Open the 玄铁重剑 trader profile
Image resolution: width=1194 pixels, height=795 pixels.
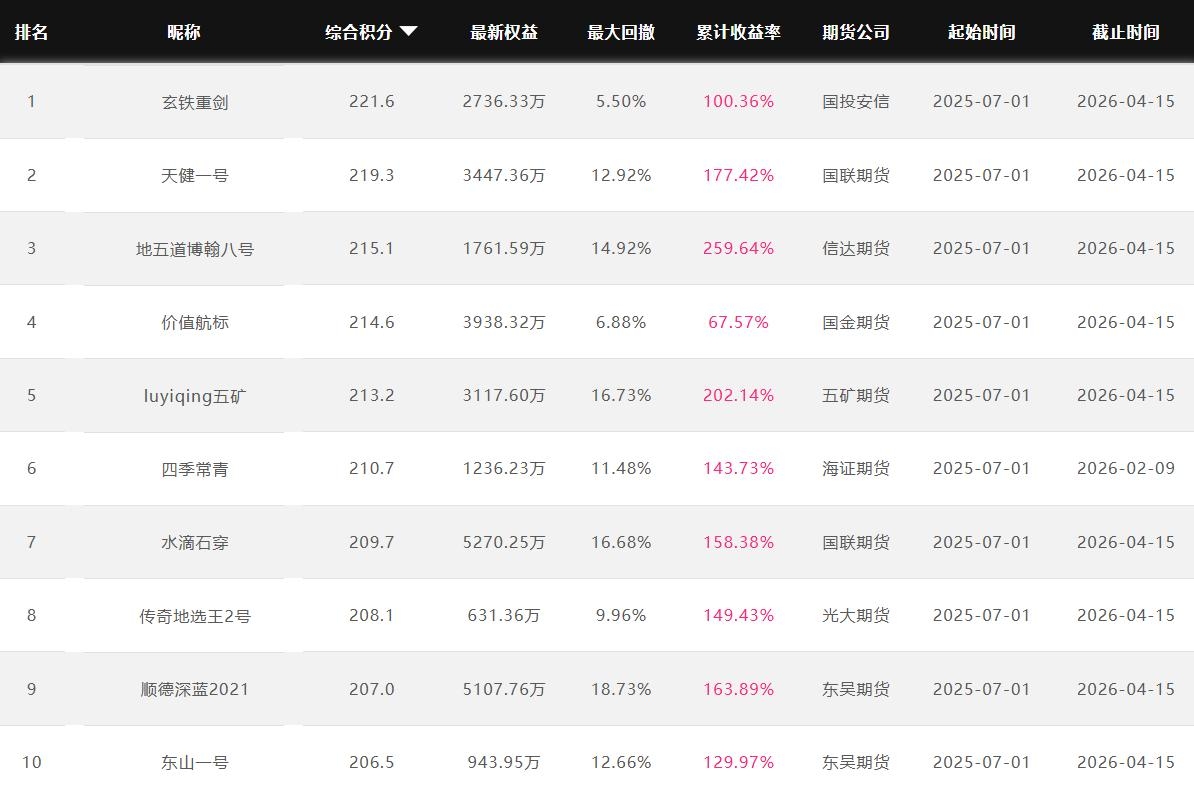click(195, 102)
